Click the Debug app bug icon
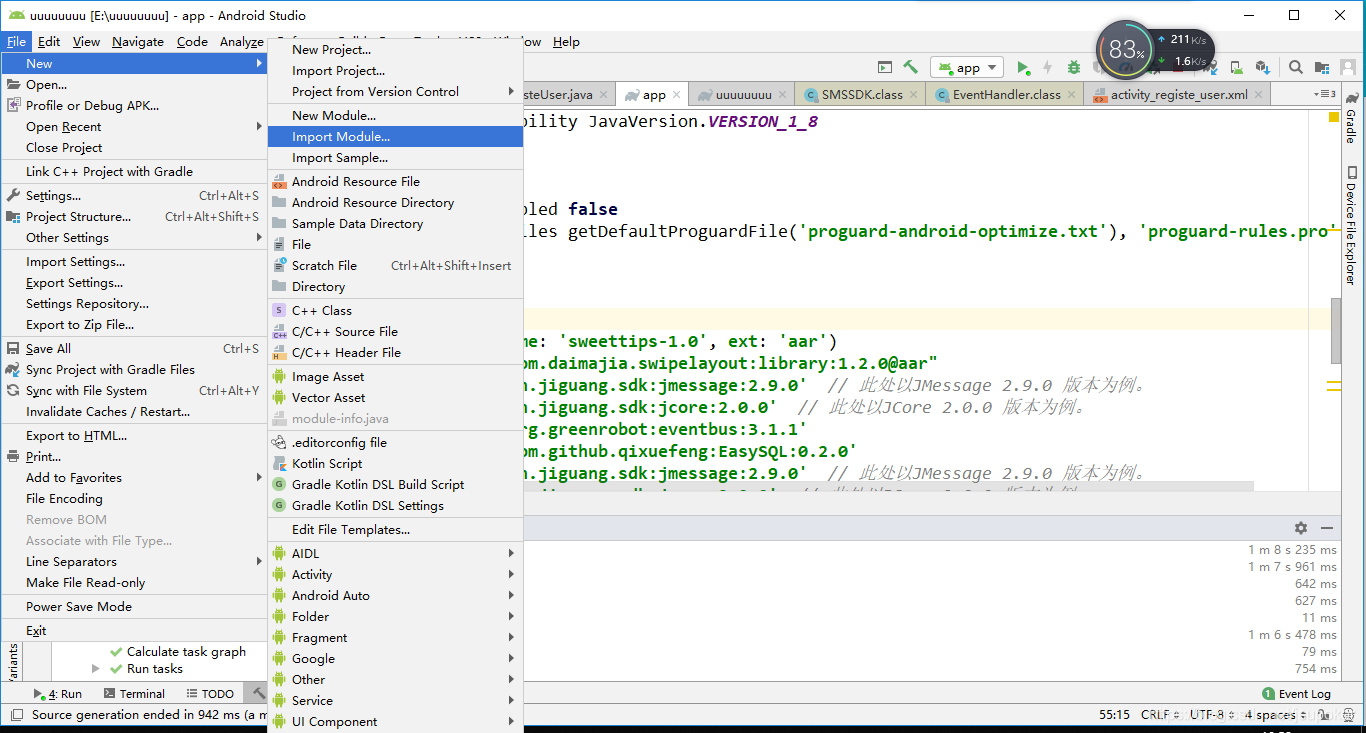This screenshot has height=733, width=1366. (1073, 67)
